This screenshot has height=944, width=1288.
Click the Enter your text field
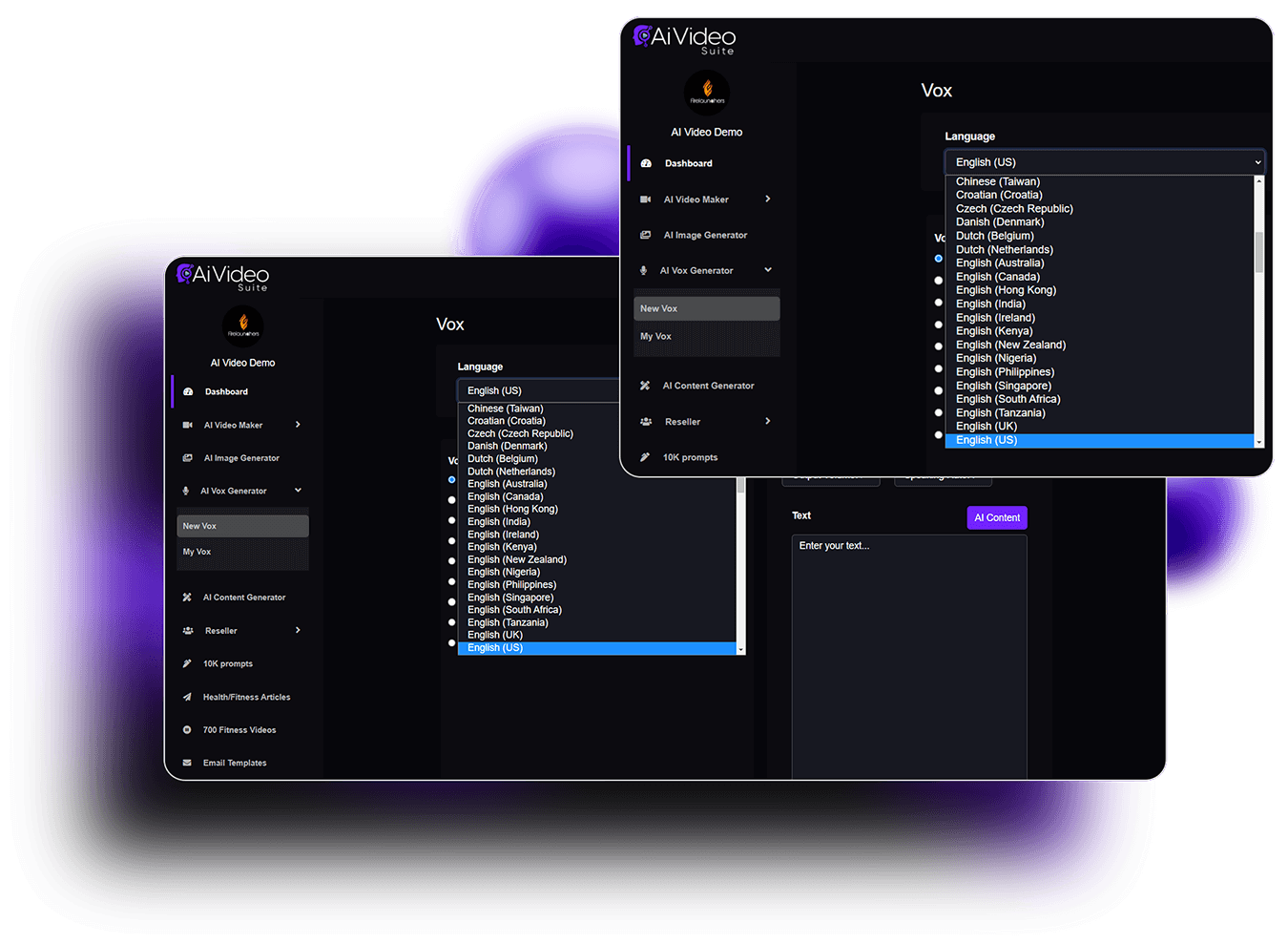tap(909, 658)
